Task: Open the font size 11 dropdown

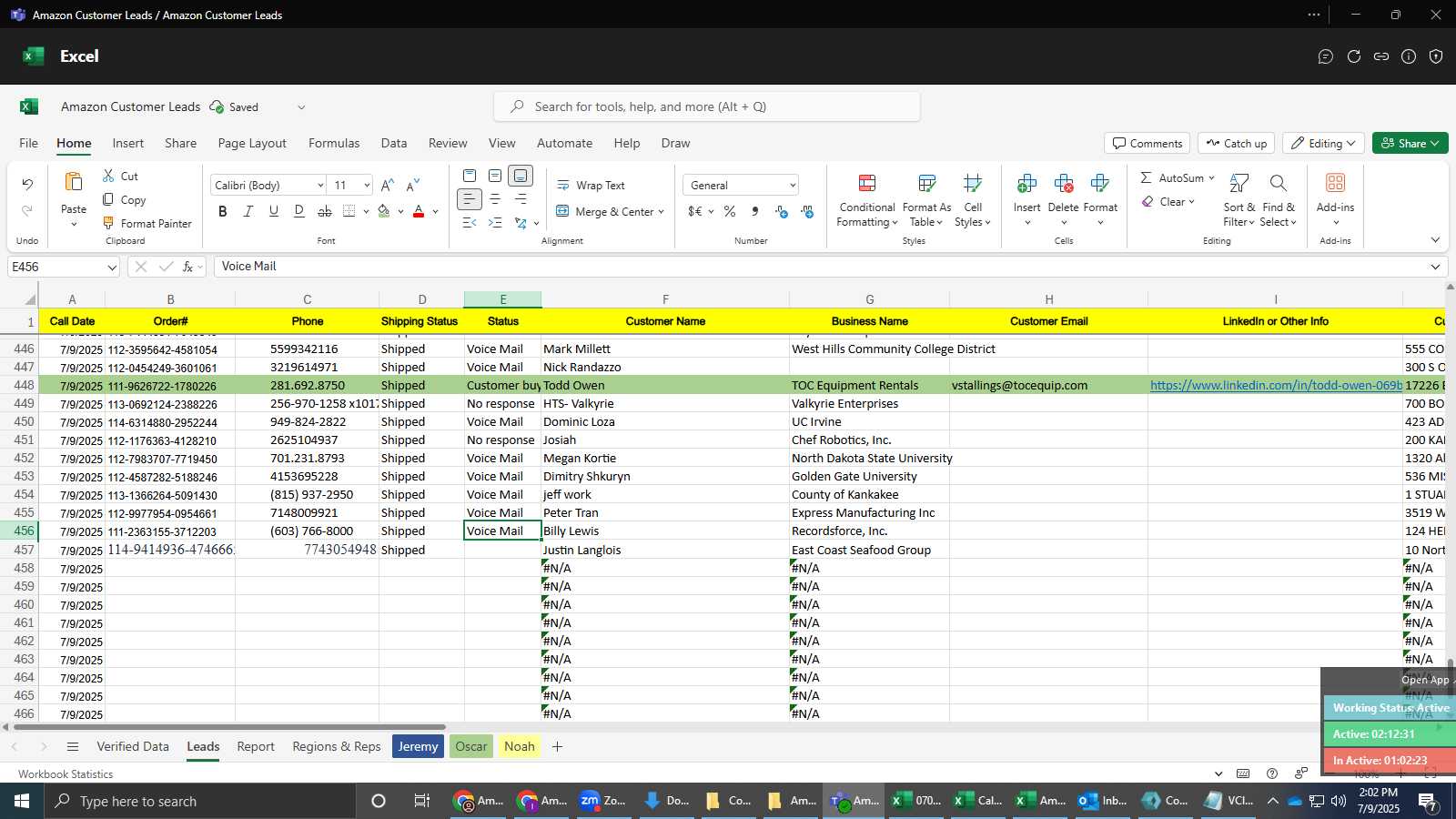Action: 367,185
